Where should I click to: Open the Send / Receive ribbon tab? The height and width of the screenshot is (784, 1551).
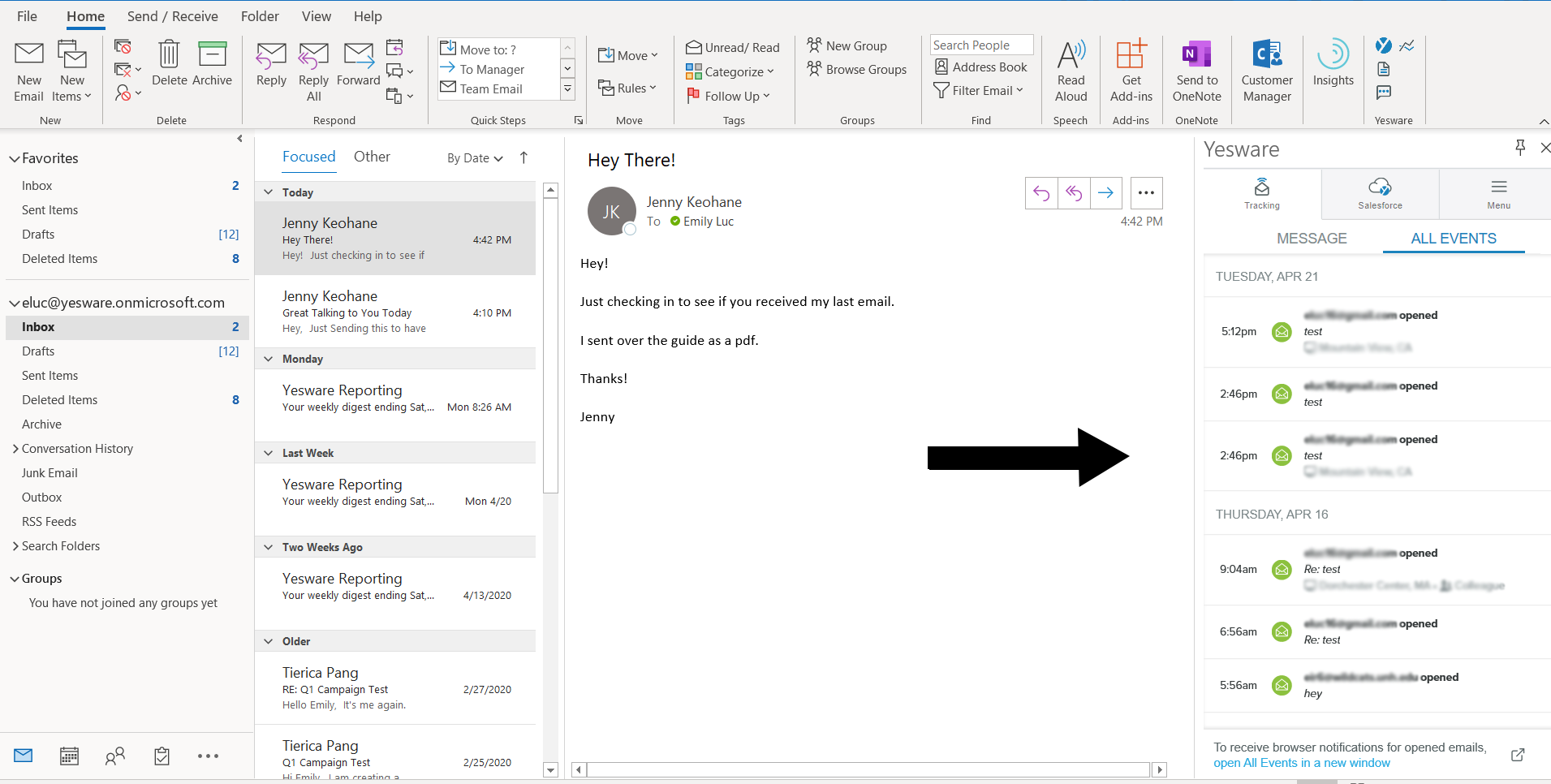tap(173, 16)
